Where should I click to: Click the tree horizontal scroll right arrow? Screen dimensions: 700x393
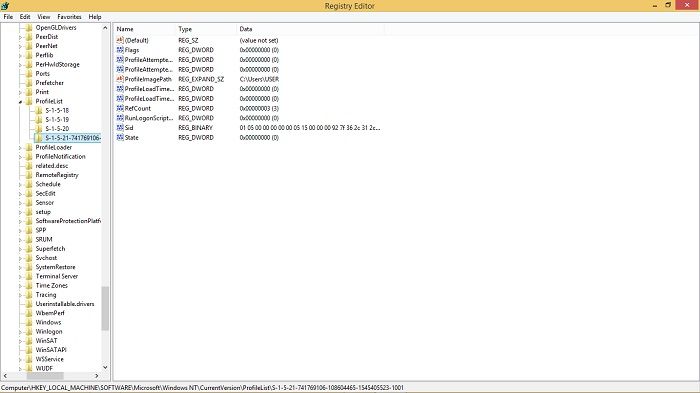pos(96,376)
